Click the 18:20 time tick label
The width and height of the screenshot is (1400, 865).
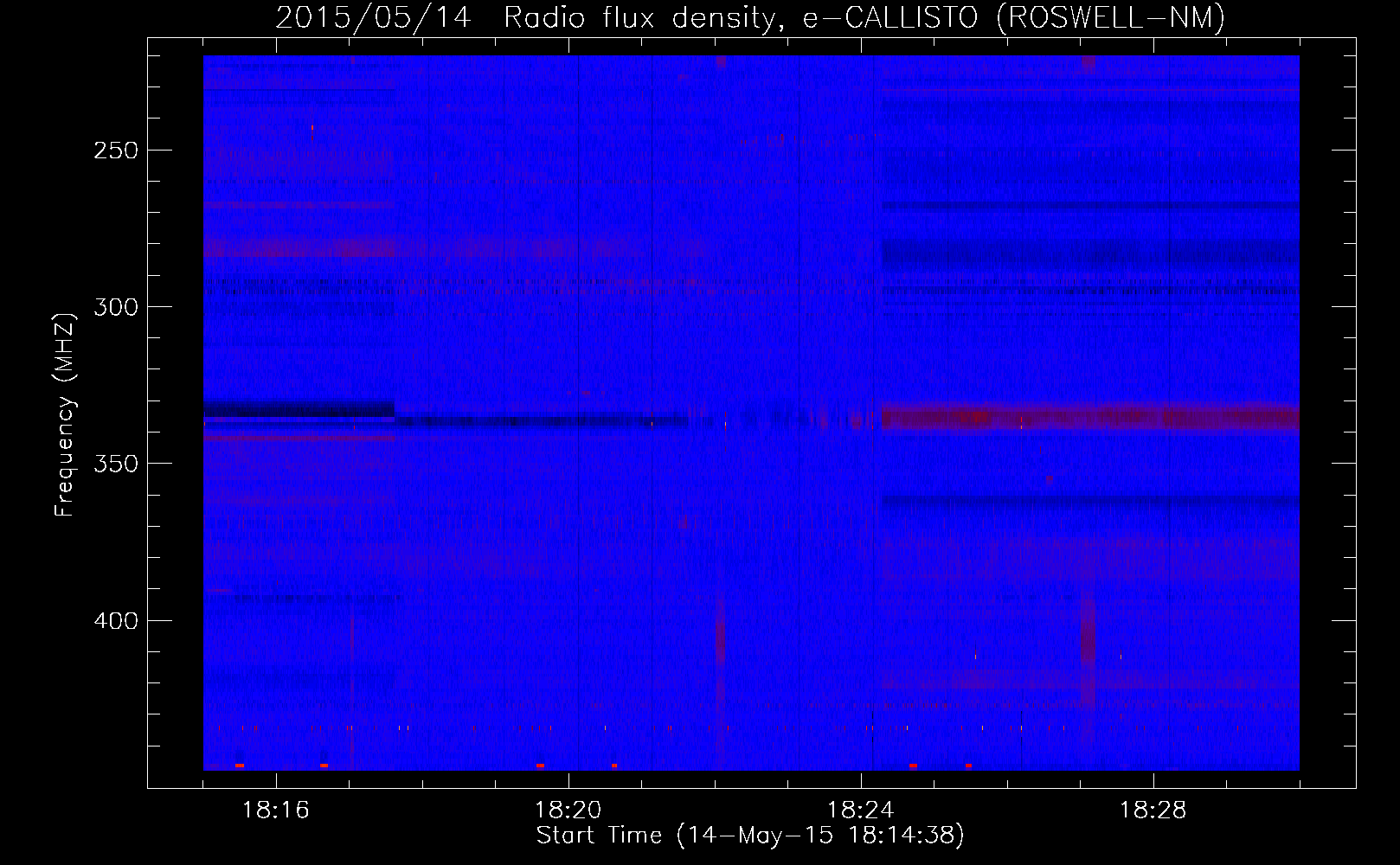point(568,811)
